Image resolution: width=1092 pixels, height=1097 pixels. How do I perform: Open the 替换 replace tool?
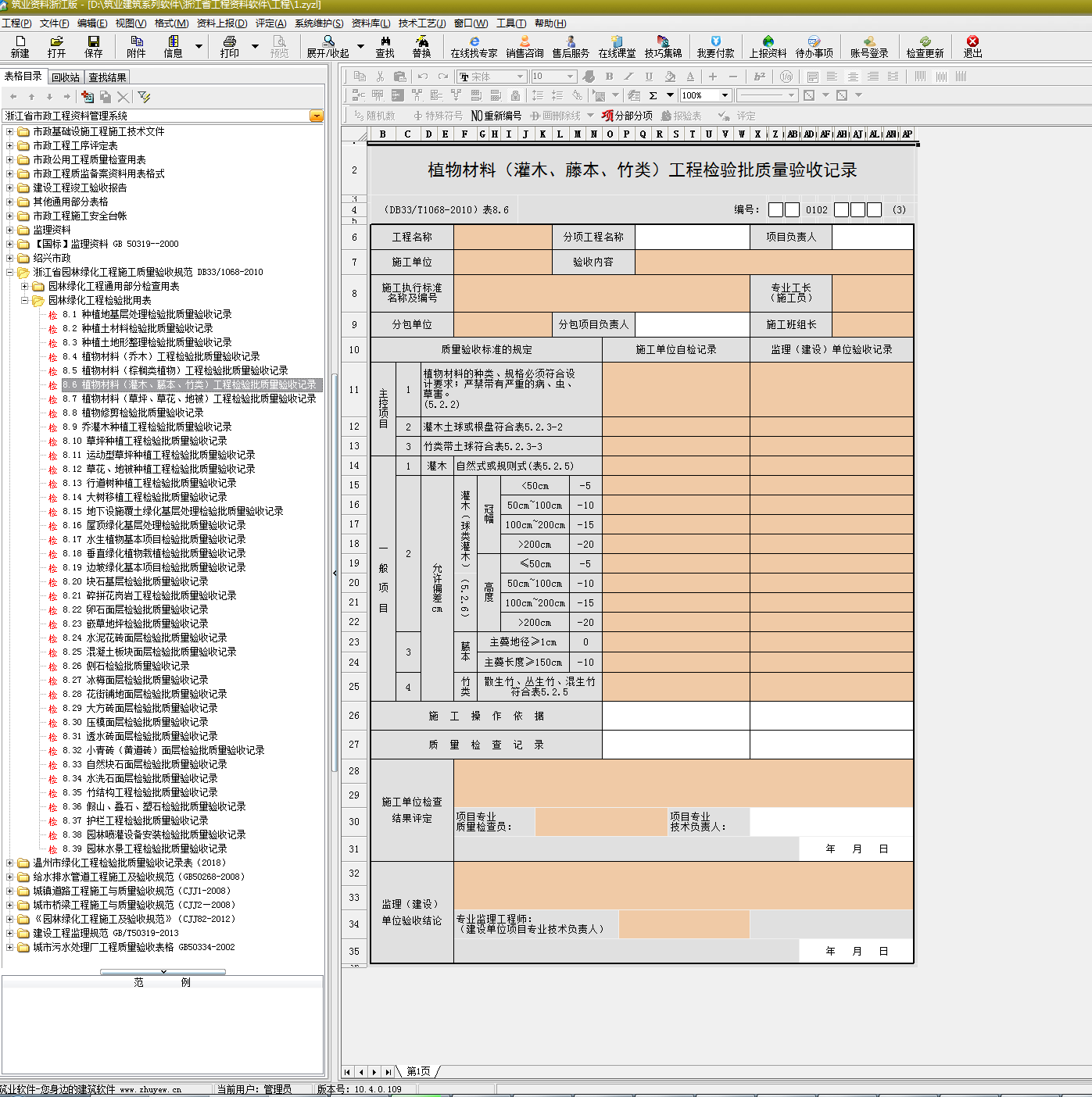(422, 46)
